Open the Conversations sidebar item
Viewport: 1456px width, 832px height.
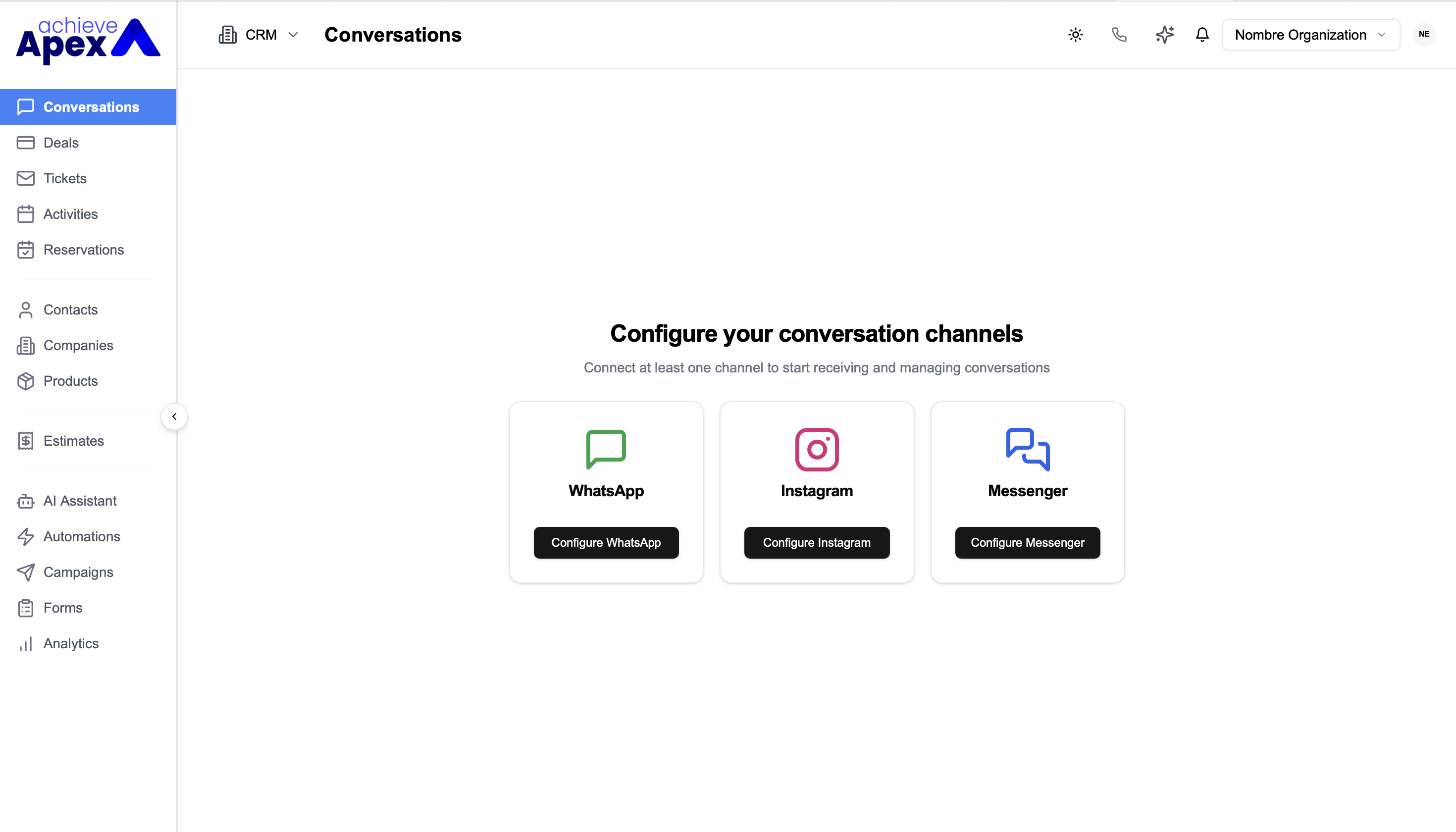tap(88, 107)
